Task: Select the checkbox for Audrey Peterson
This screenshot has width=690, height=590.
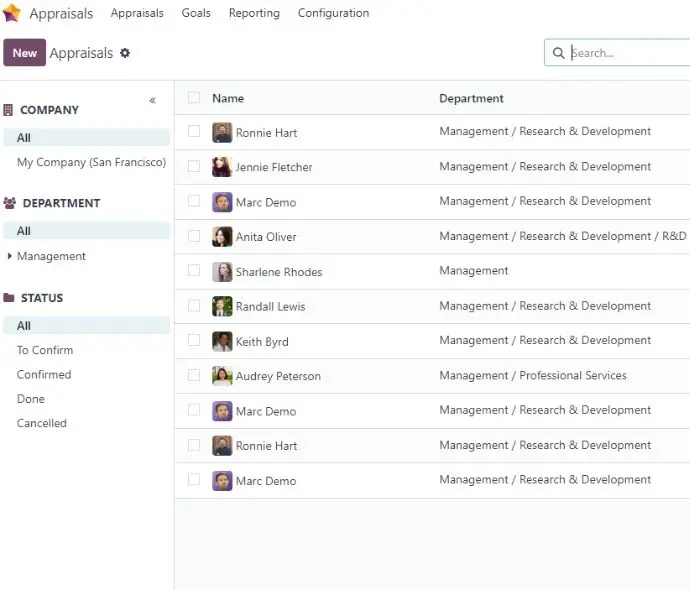Action: (194, 375)
